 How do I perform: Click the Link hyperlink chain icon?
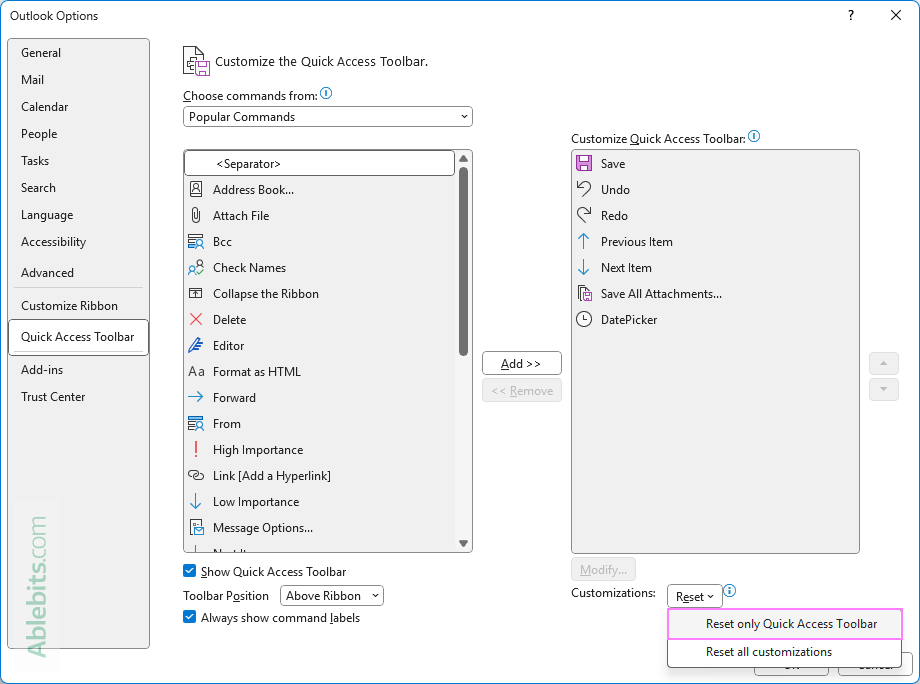point(196,475)
